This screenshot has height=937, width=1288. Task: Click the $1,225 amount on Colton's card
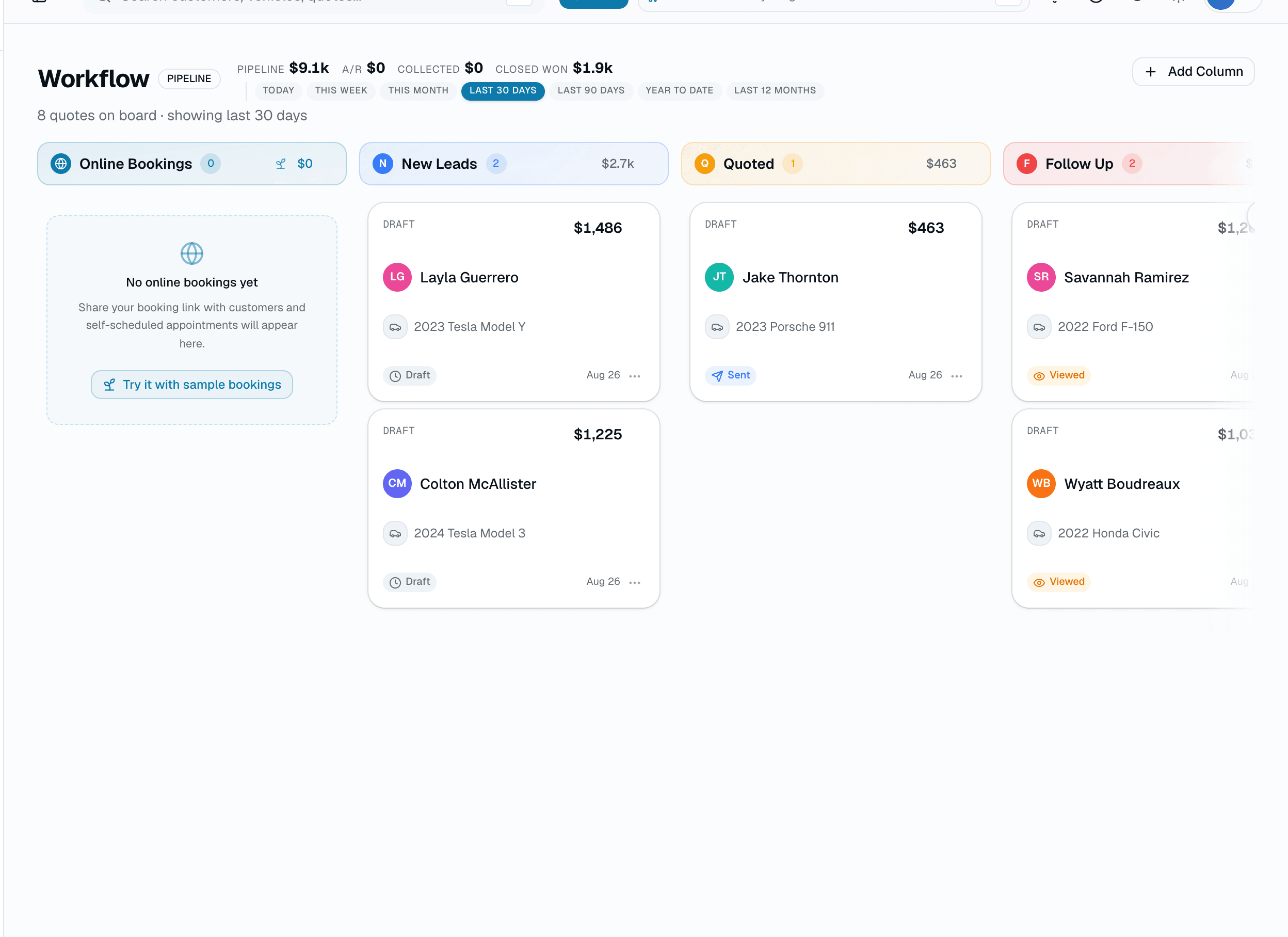(598, 434)
